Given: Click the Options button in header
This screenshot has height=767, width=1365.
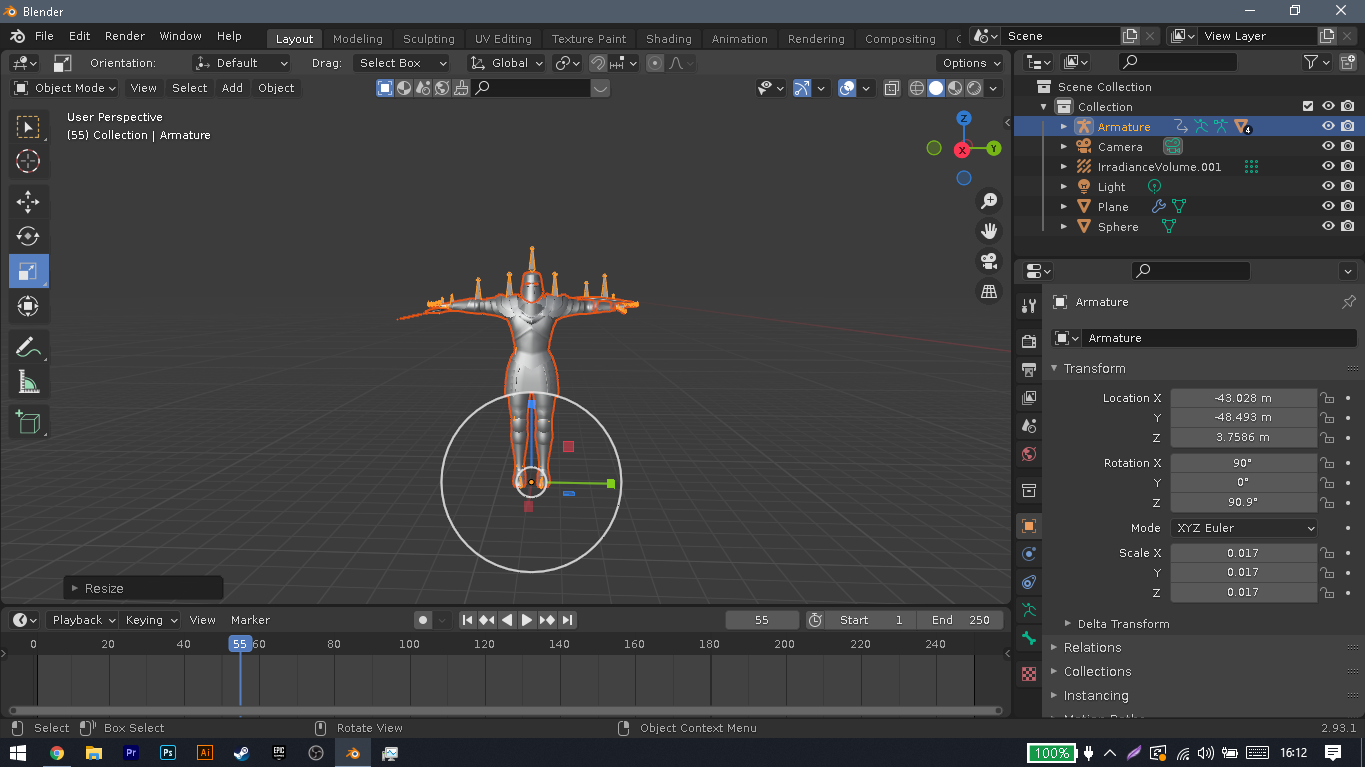Looking at the screenshot, I should (x=971, y=63).
